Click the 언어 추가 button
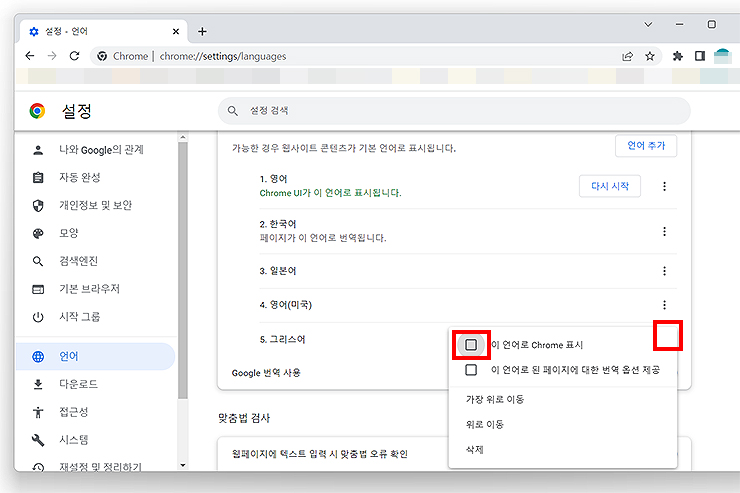Image resolution: width=740 pixels, height=493 pixels. point(646,146)
